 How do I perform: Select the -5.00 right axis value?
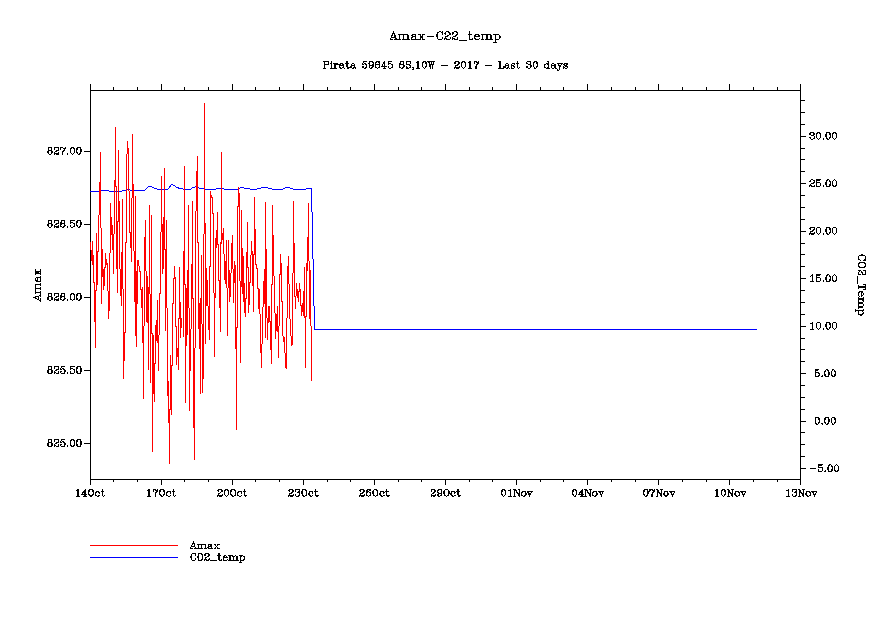point(823,469)
